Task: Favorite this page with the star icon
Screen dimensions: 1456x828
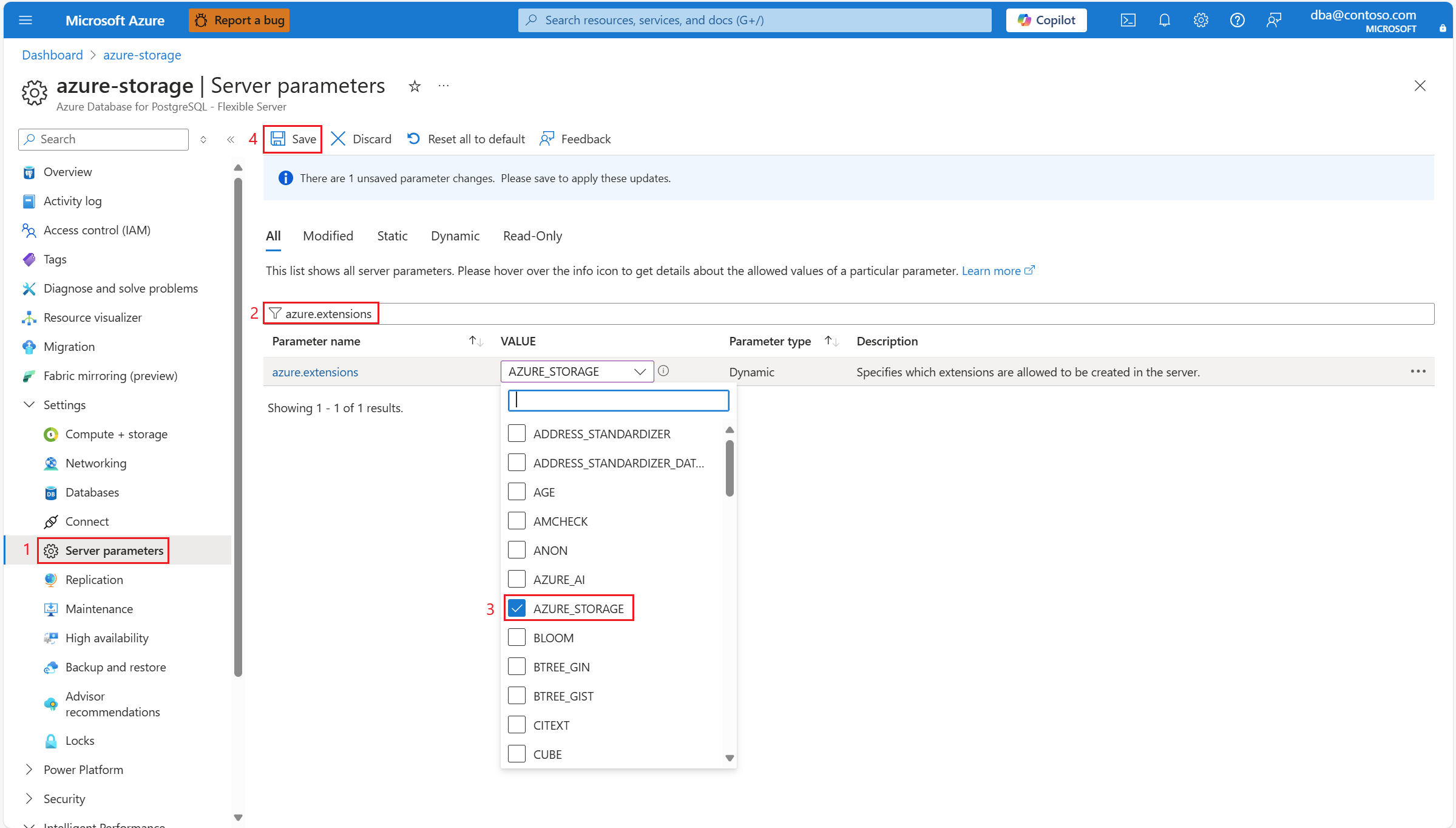Action: (415, 86)
